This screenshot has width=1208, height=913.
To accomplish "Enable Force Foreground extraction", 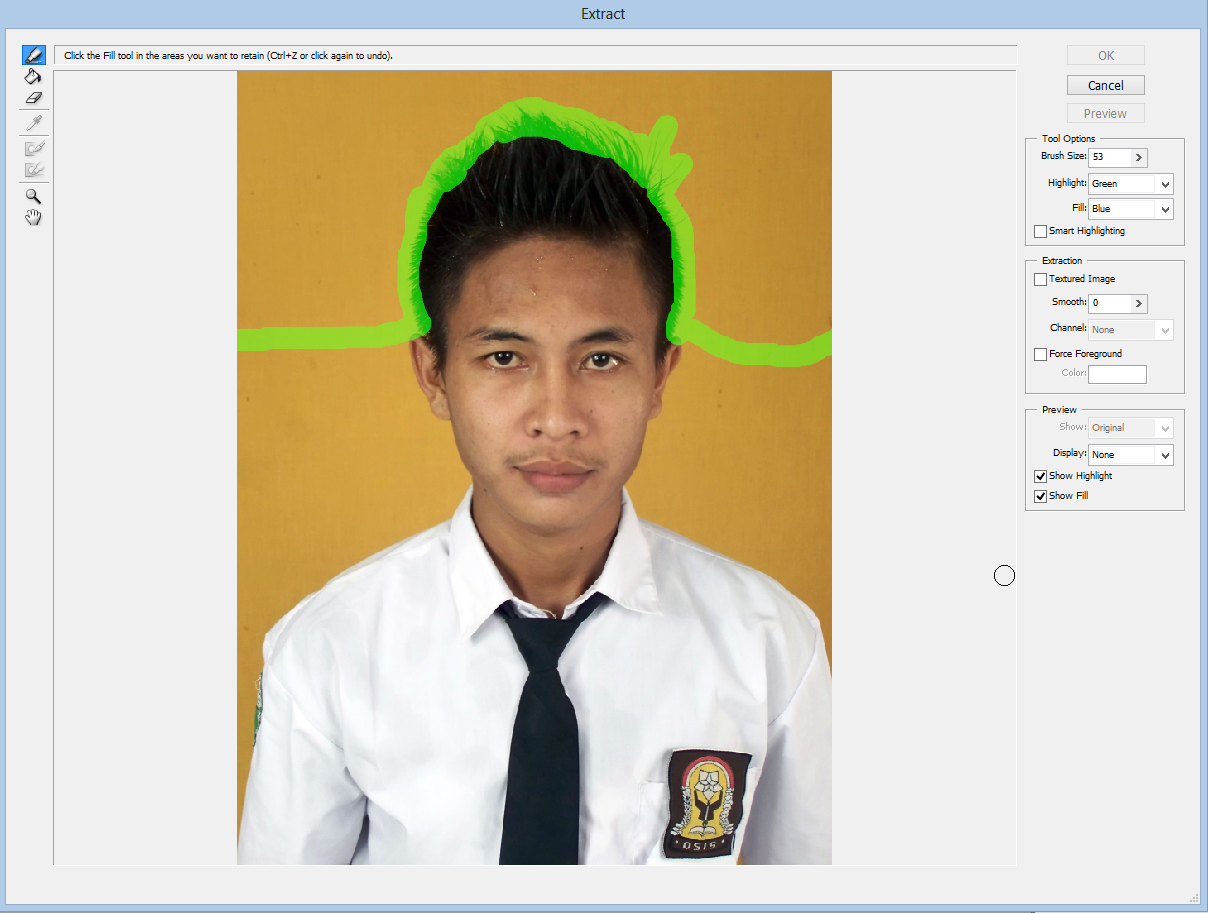I will [1040, 354].
